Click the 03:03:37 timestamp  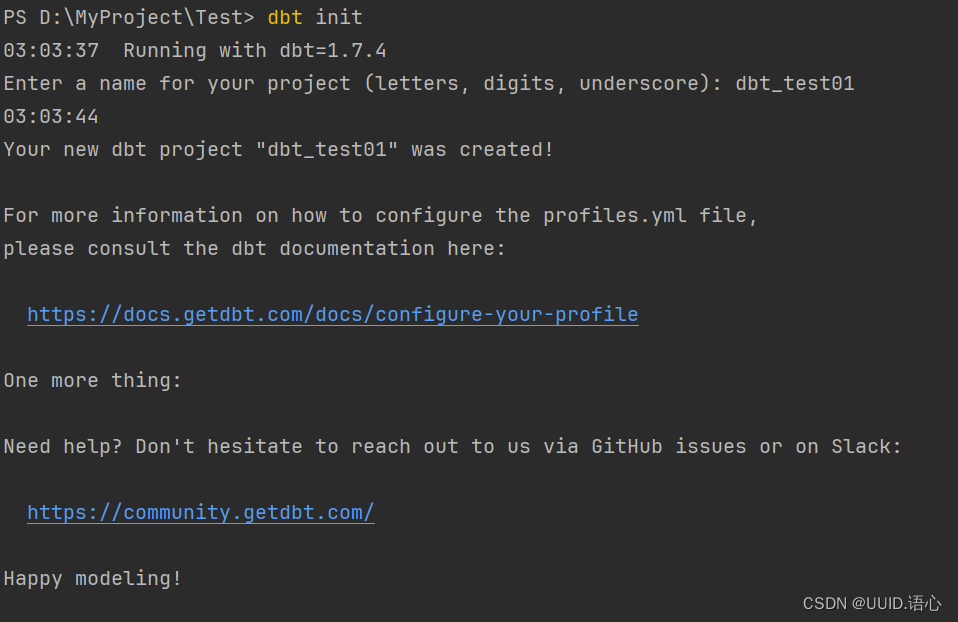(x=51, y=50)
